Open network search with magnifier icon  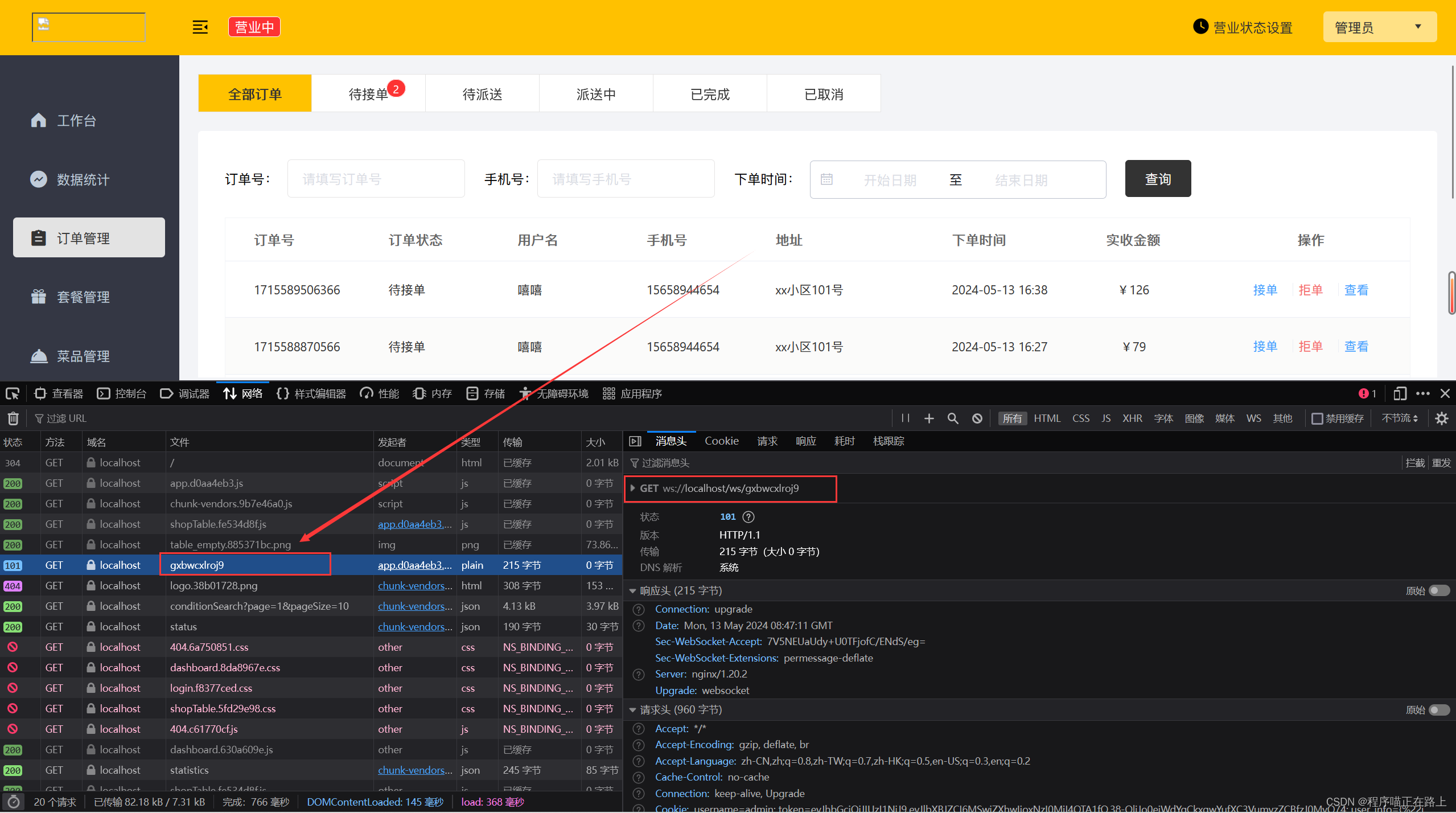[952, 418]
